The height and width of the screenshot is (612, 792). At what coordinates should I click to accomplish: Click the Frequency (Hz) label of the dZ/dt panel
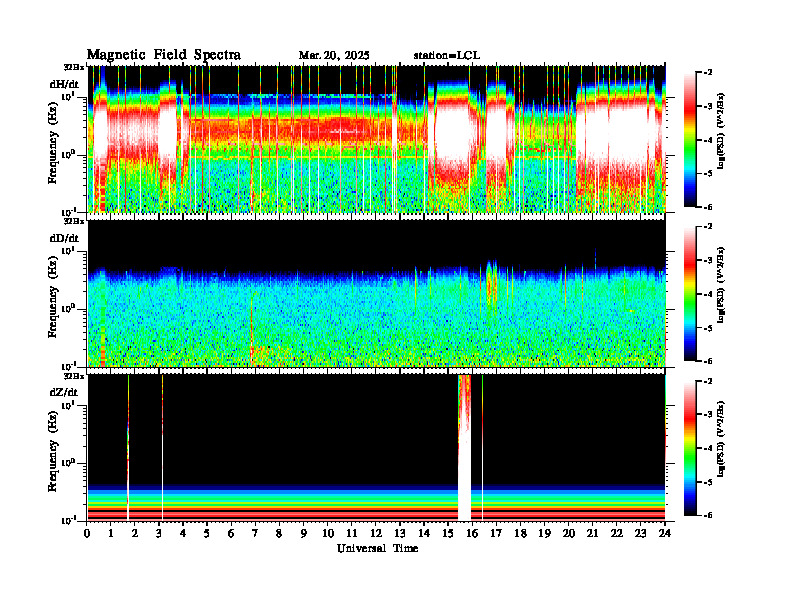(x=53, y=453)
